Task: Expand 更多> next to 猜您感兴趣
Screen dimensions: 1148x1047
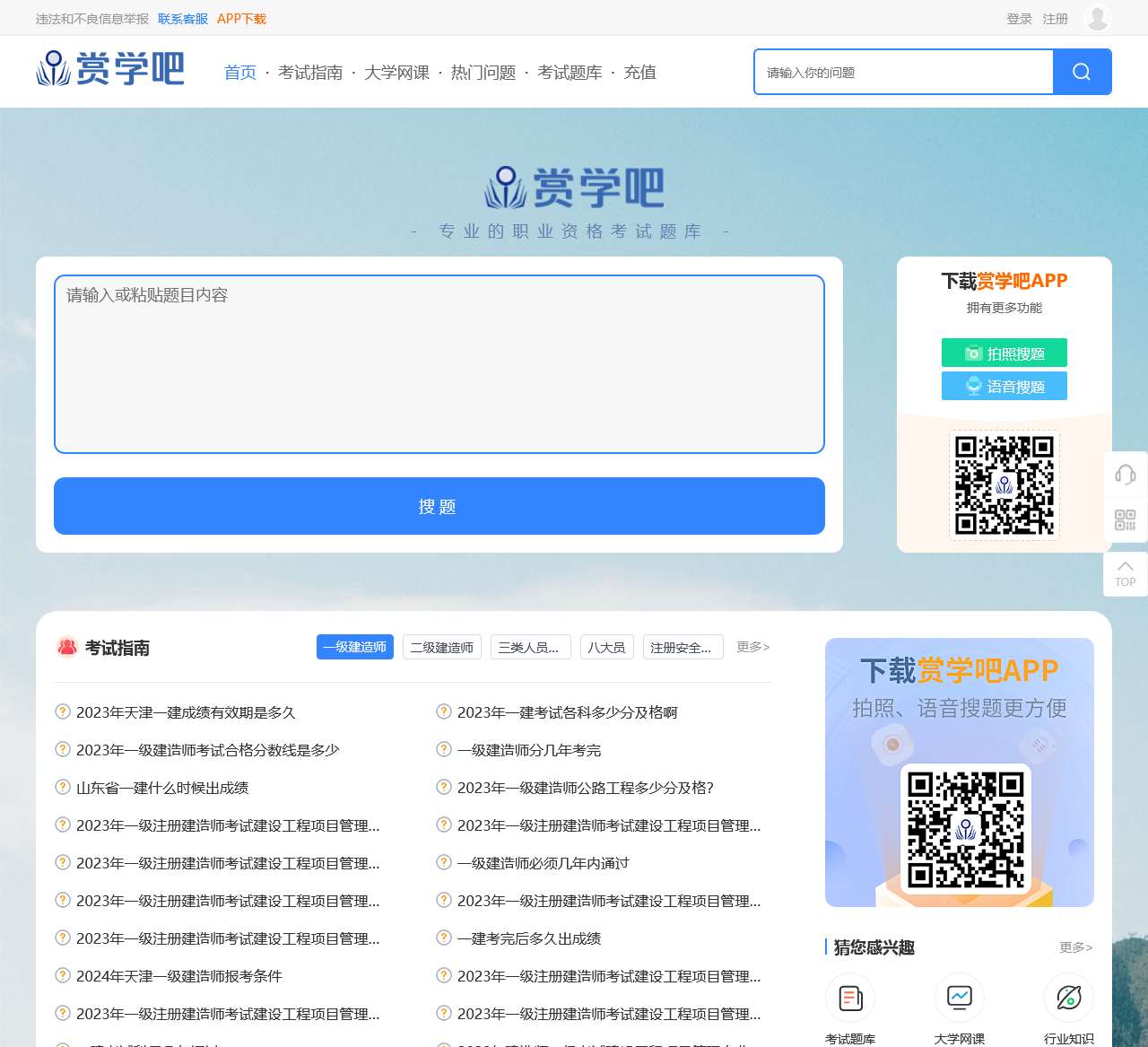Action: coord(1076,947)
